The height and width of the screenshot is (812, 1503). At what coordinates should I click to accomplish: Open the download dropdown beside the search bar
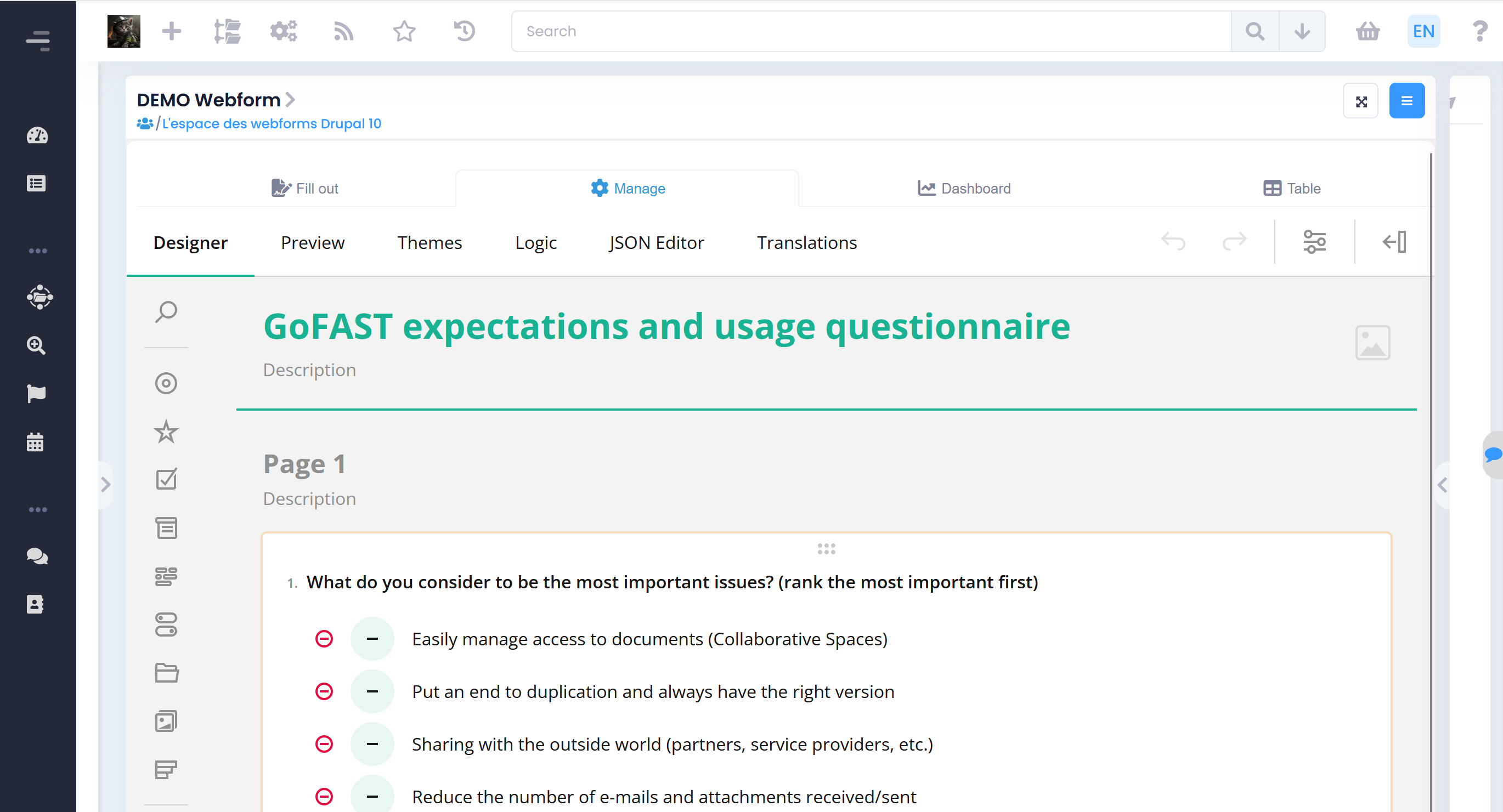(1302, 31)
